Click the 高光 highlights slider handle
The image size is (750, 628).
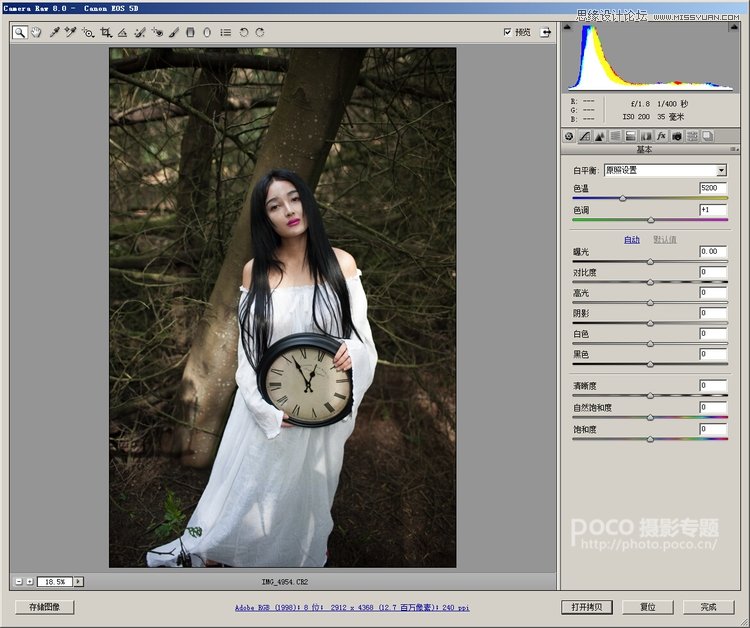[x=650, y=303]
